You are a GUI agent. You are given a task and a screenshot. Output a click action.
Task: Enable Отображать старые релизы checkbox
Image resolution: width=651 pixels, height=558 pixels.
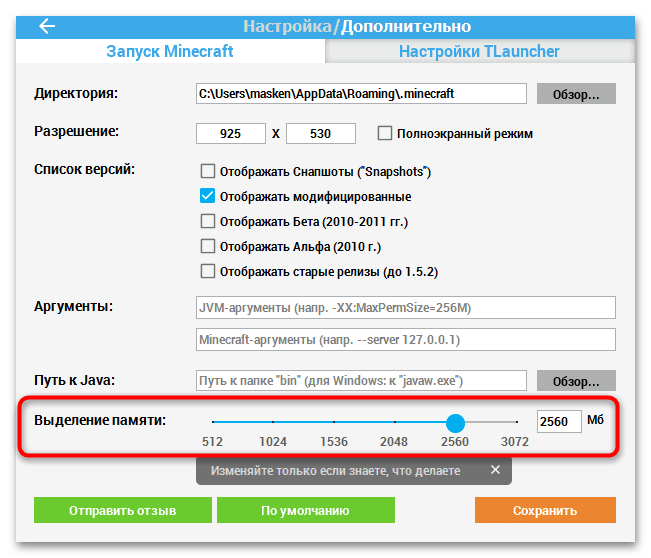point(208,271)
